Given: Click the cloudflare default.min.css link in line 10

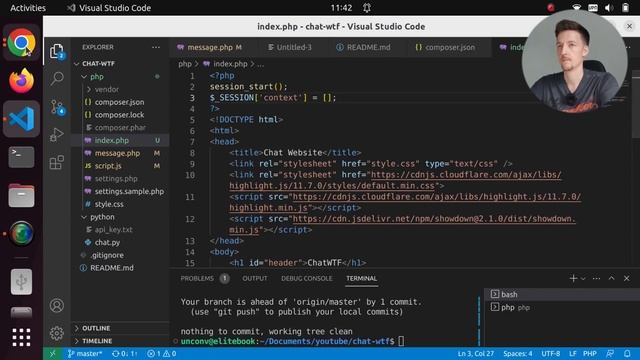Looking at the screenshot, I should pos(395,180).
